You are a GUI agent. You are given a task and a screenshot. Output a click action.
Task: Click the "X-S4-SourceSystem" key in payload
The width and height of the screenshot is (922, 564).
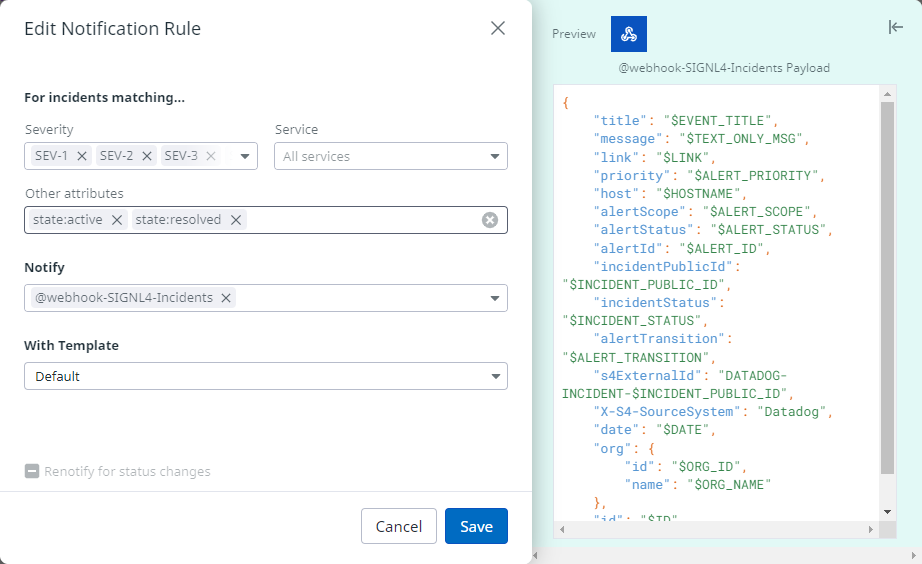667,412
